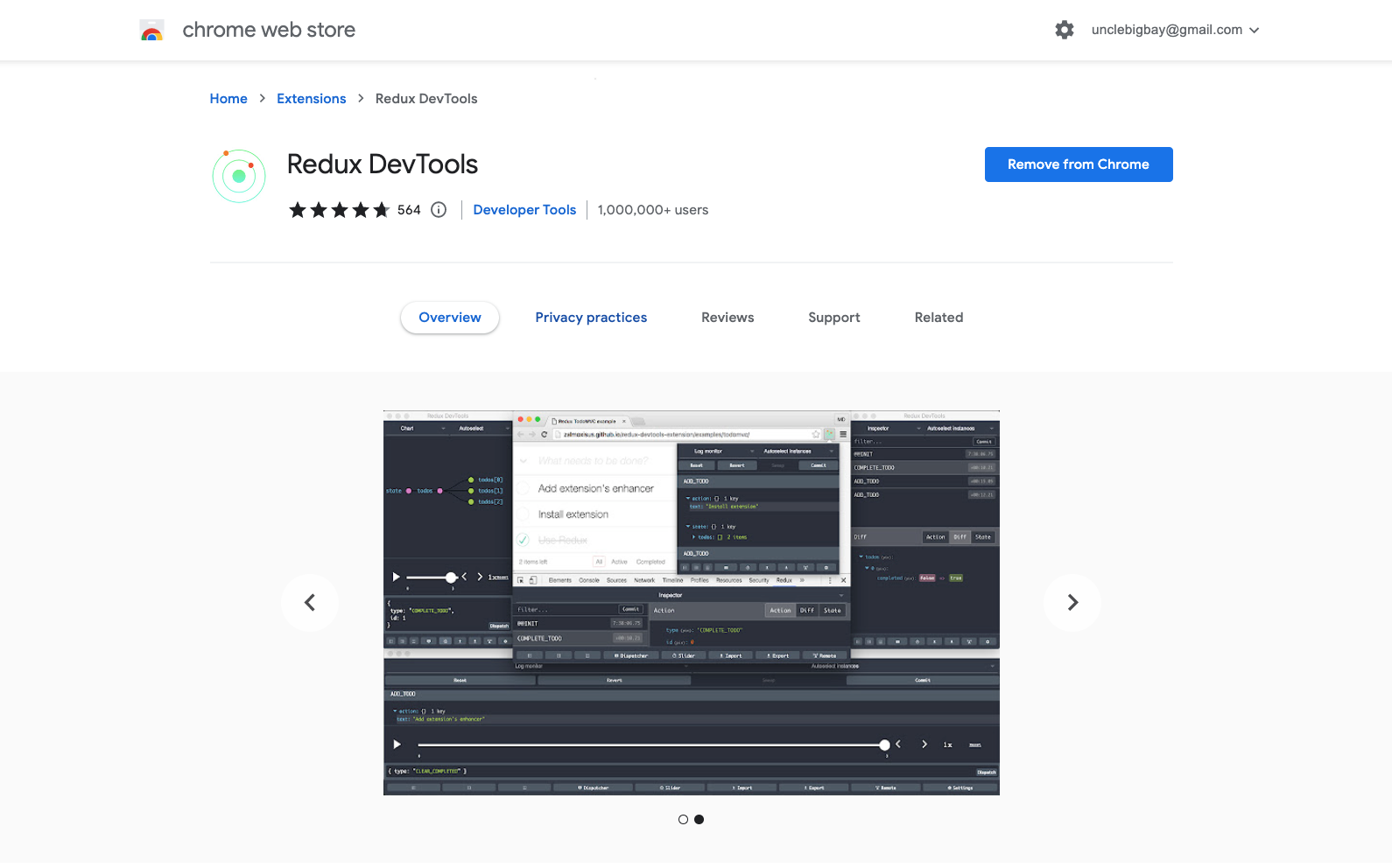Select the second carousel dot indicator

click(x=699, y=820)
